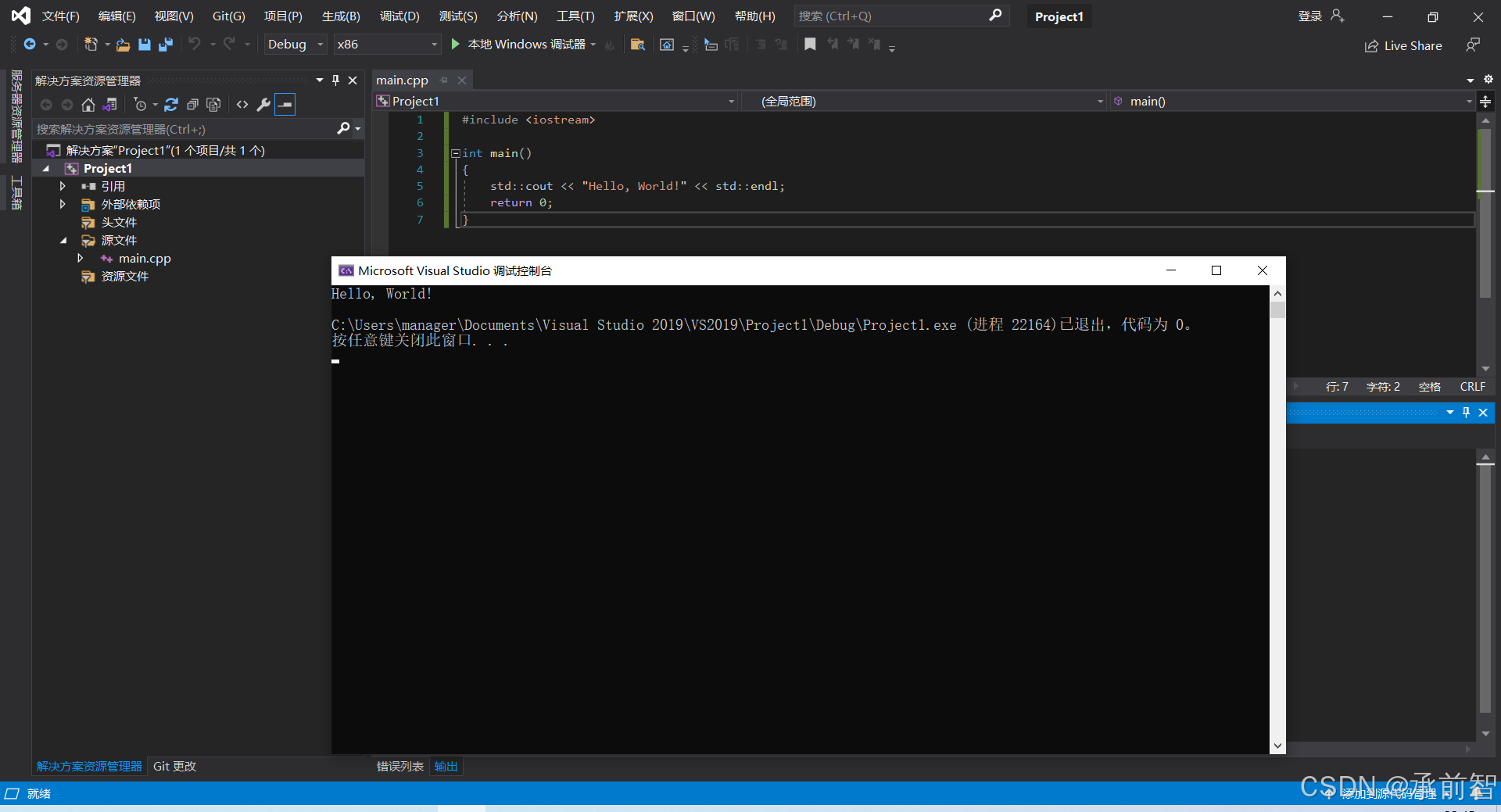Open the 调试(D) debug menu
Screen dimensions: 1501x812
point(399,16)
